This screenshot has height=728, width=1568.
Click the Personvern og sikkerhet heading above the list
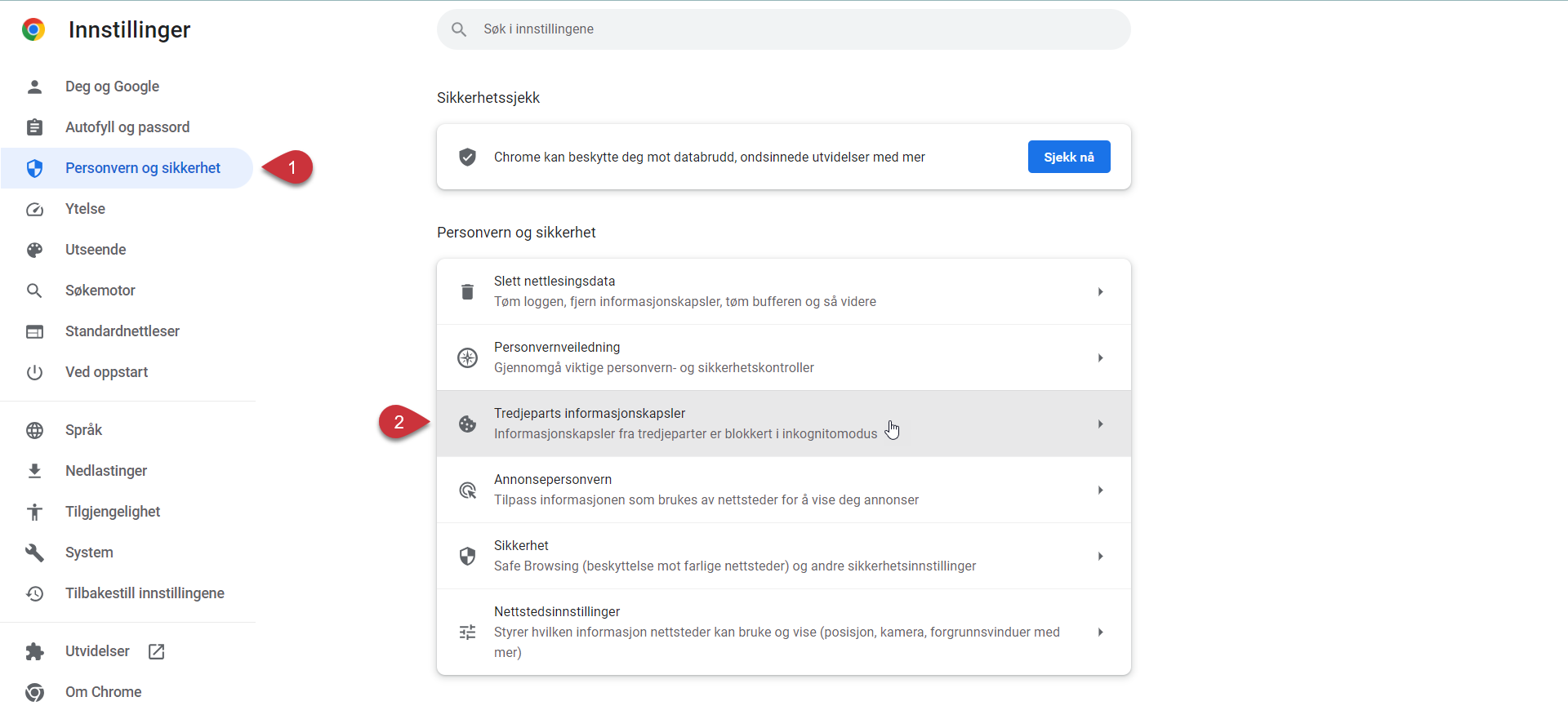tap(516, 233)
